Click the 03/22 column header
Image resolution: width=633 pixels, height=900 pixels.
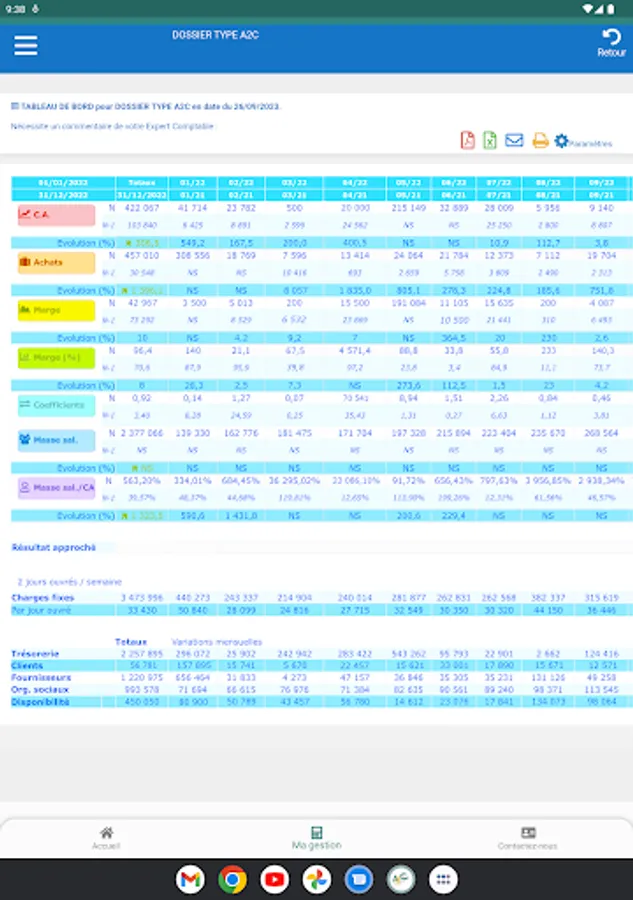[x=294, y=183]
